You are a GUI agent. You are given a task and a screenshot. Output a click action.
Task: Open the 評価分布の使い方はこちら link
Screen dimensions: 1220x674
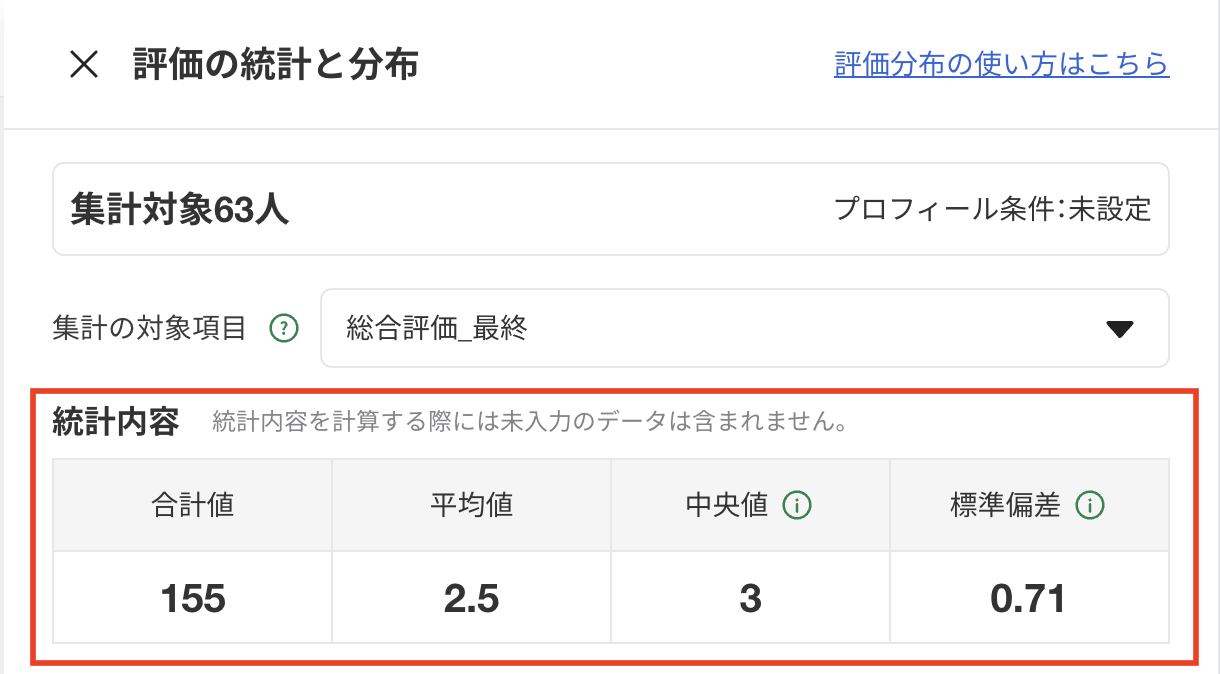coord(1001,65)
